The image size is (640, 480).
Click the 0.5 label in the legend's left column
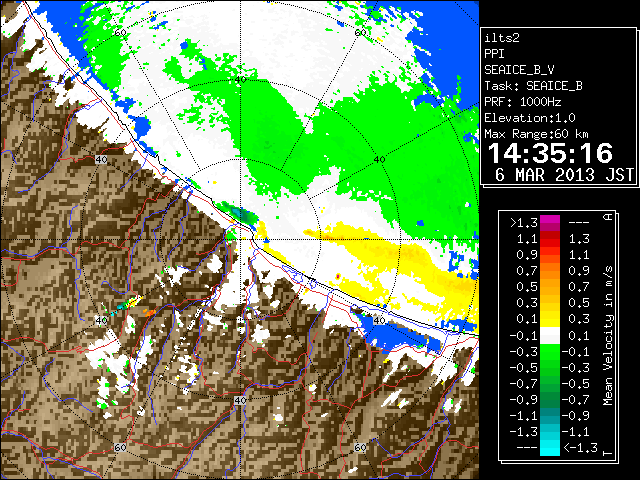pyautogui.click(x=527, y=287)
